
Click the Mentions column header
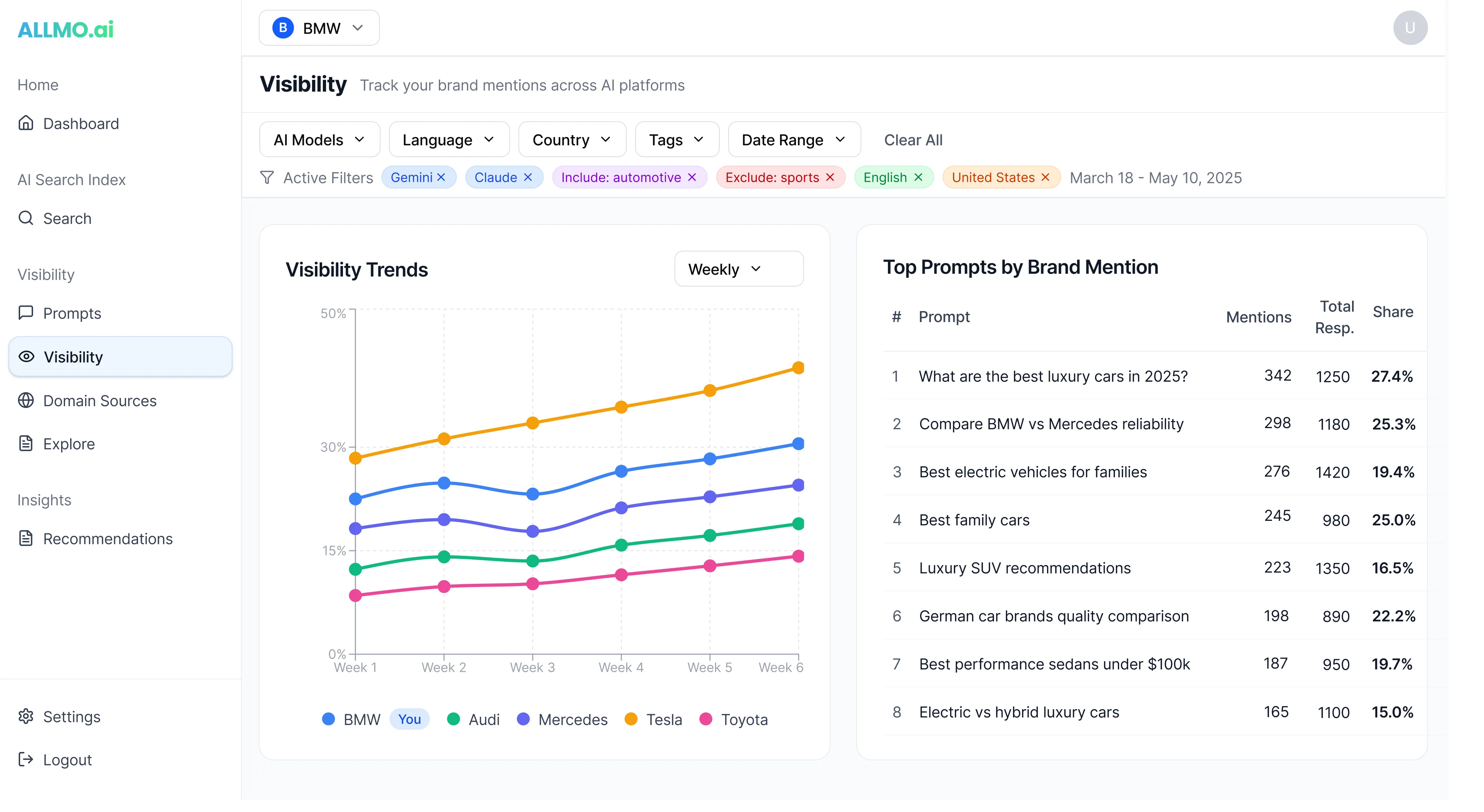pos(1258,317)
